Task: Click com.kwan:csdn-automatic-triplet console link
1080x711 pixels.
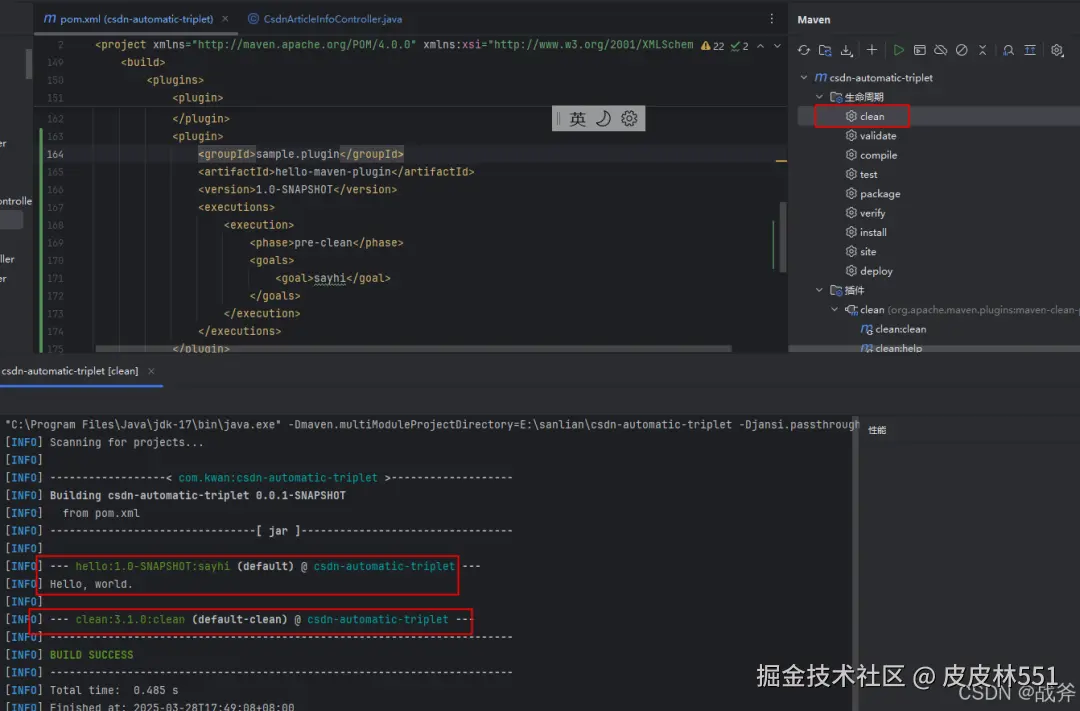Action: pos(278,478)
